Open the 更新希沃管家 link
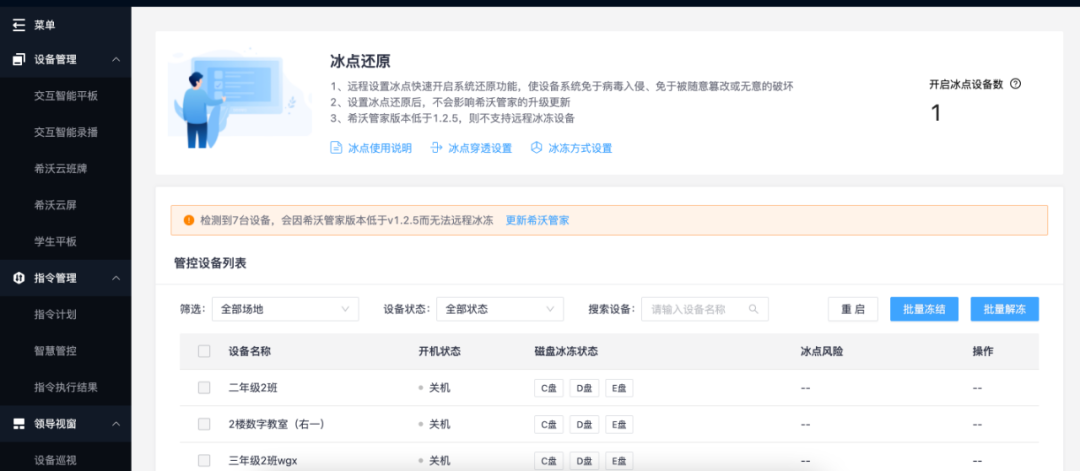This screenshot has width=1080, height=471. click(537, 220)
